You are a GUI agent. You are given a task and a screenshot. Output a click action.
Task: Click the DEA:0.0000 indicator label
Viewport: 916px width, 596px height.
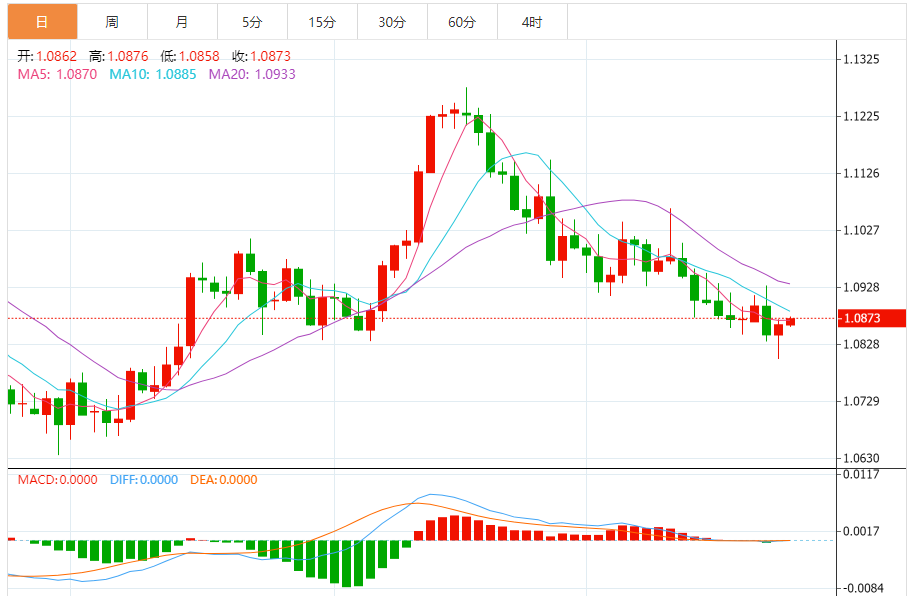(x=224, y=480)
